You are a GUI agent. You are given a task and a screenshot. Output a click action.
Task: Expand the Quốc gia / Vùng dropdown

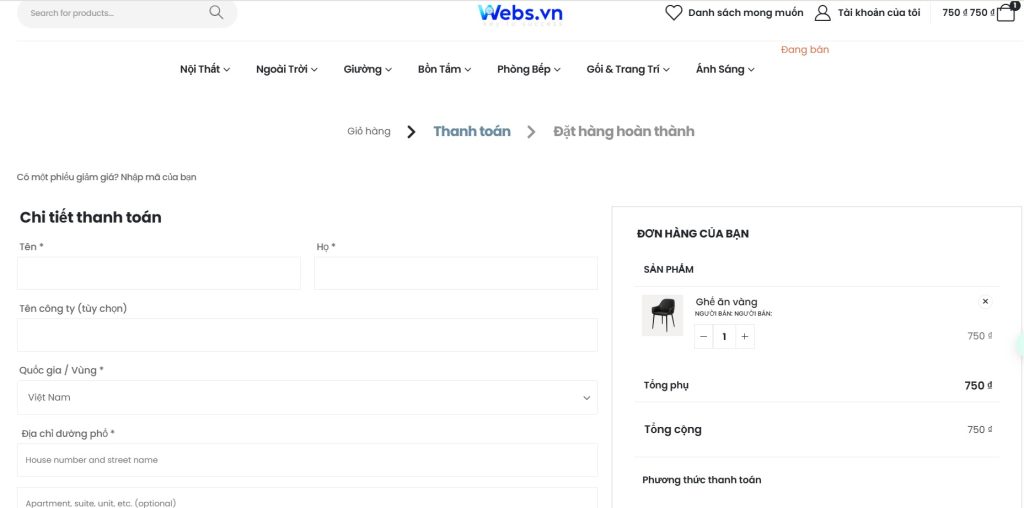[307, 397]
